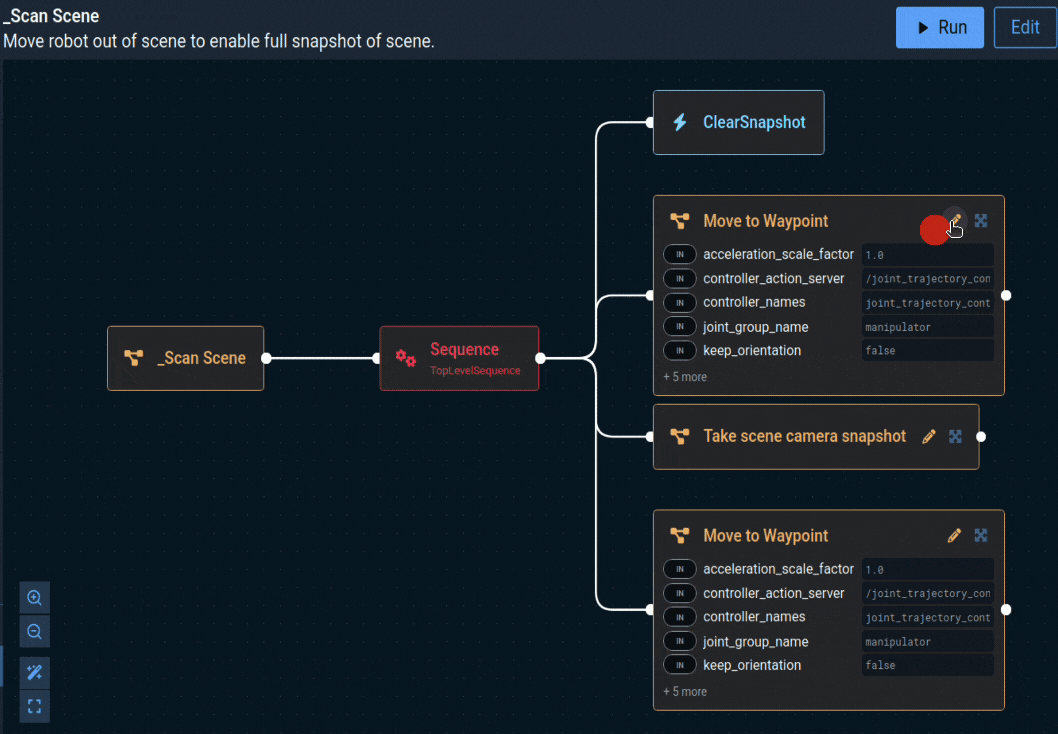This screenshot has width=1058, height=734.
Task: Expand the bottom Move to Waypoint subtree icon
Action: tap(981, 536)
